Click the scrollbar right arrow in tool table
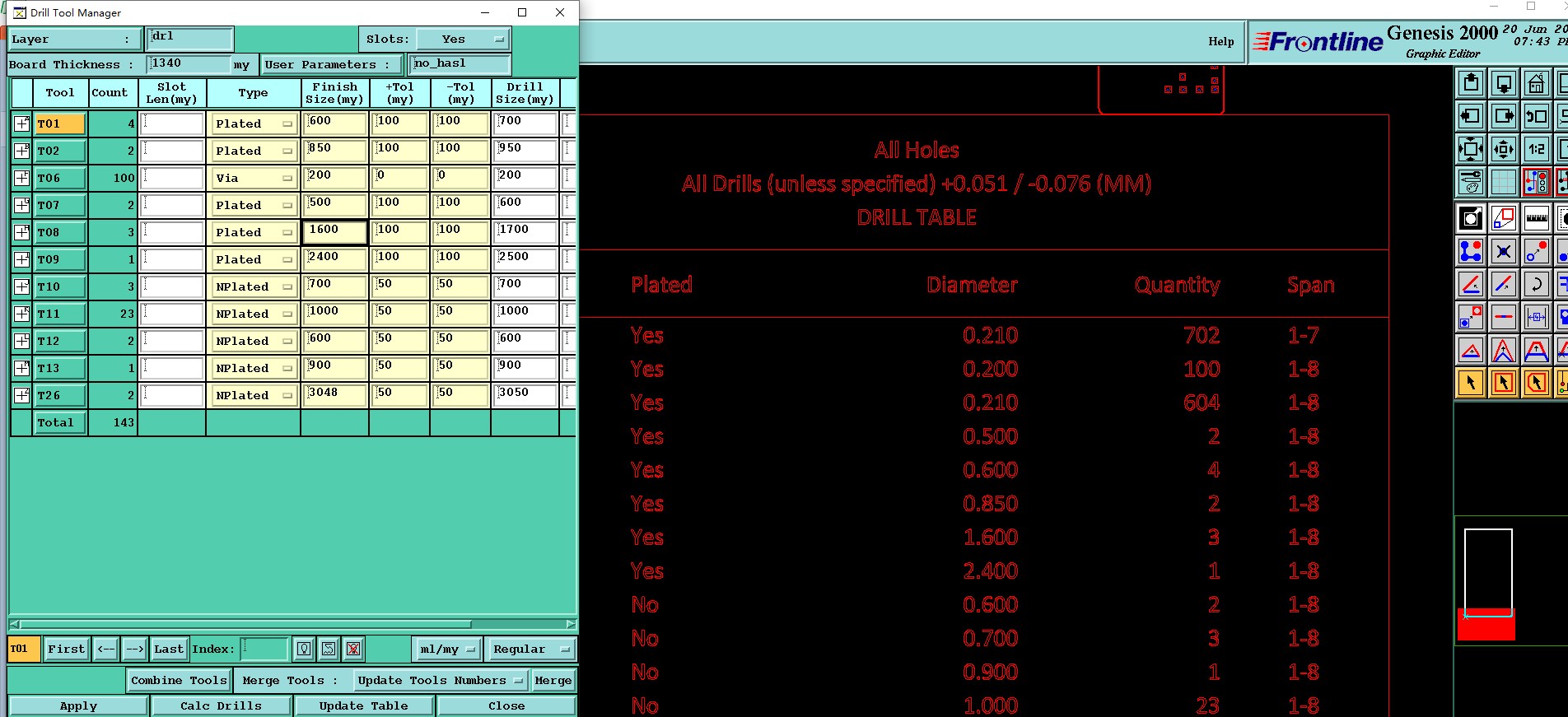This screenshot has width=1568, height=717. 571,624
